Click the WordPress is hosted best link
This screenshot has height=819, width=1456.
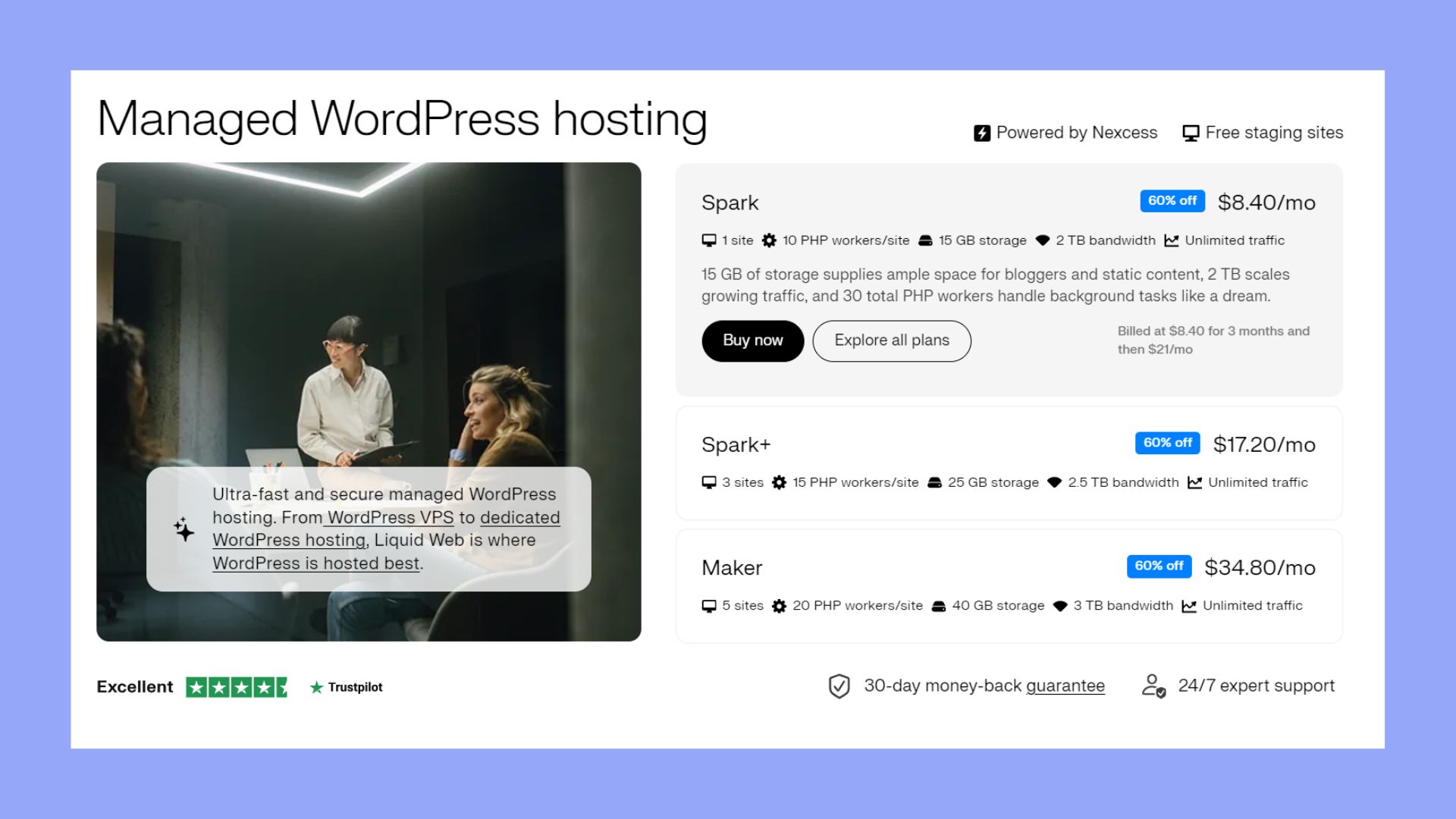[315, 563]
